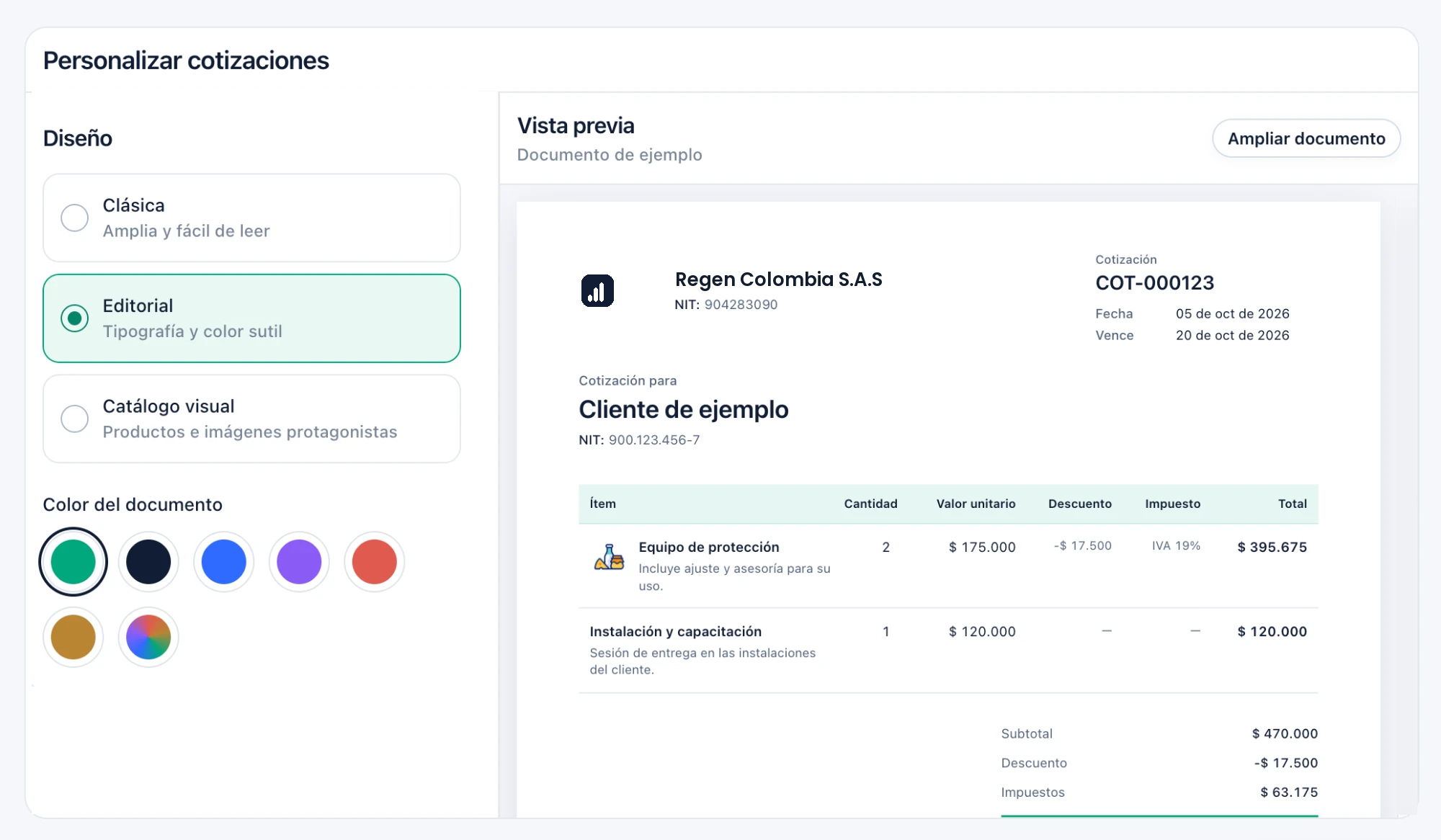Click the Color del documento label
Screen dimensions: 1441x840
pyautogui.click(x=133, y=504)
